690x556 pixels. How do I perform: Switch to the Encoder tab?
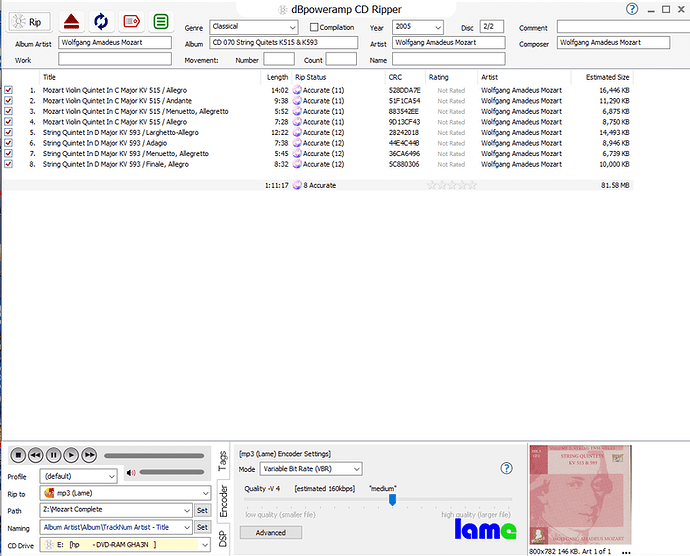[x=223, y=501]
